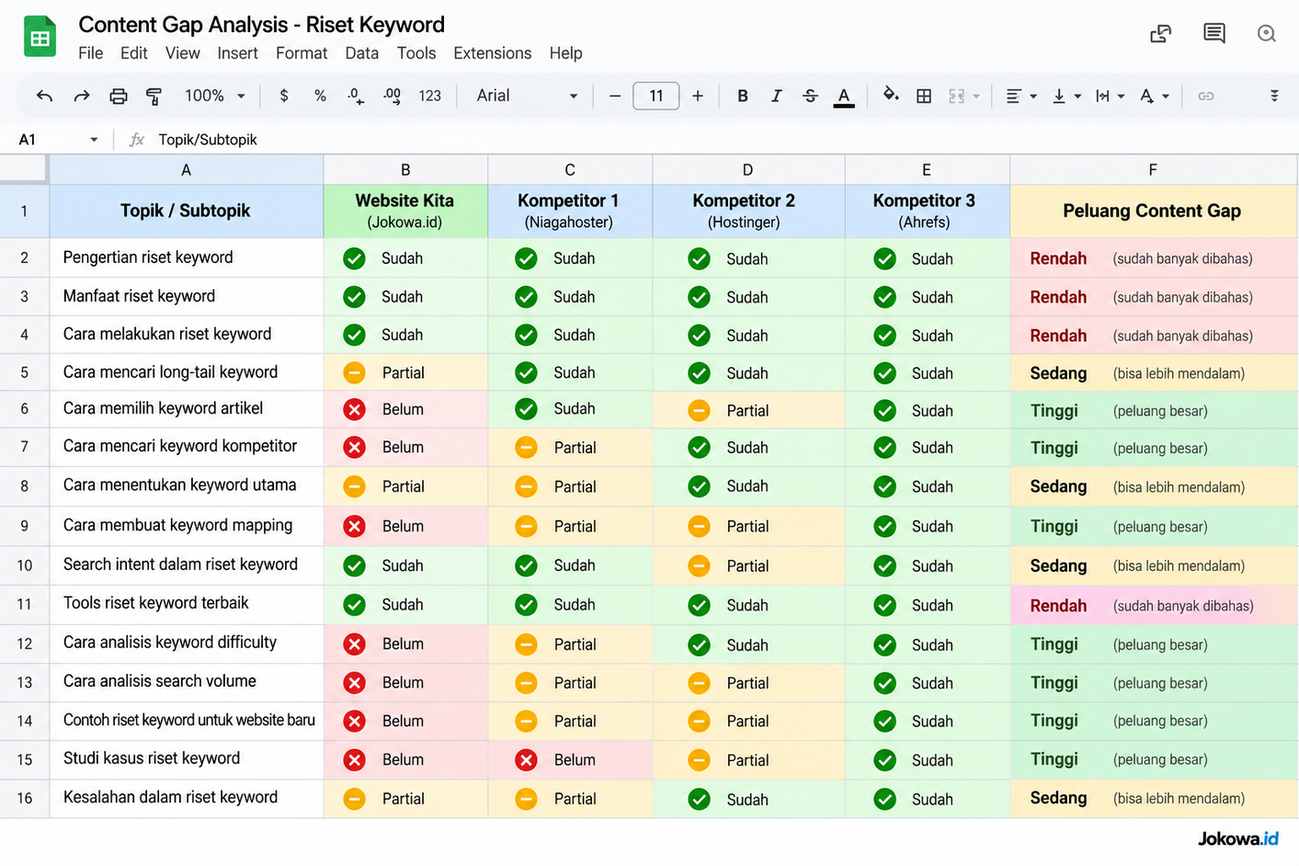
Task: Click the Redo arrow icon
Action: pos(81,96)
